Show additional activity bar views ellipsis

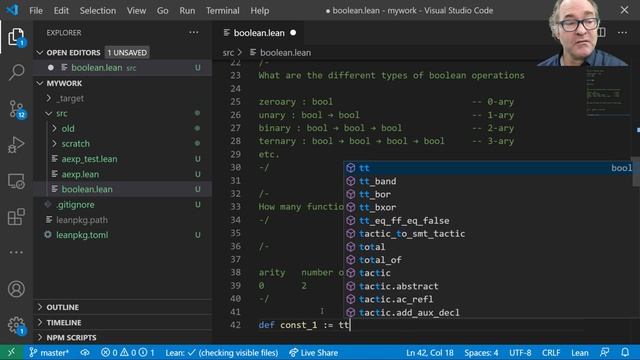point(16,252)
